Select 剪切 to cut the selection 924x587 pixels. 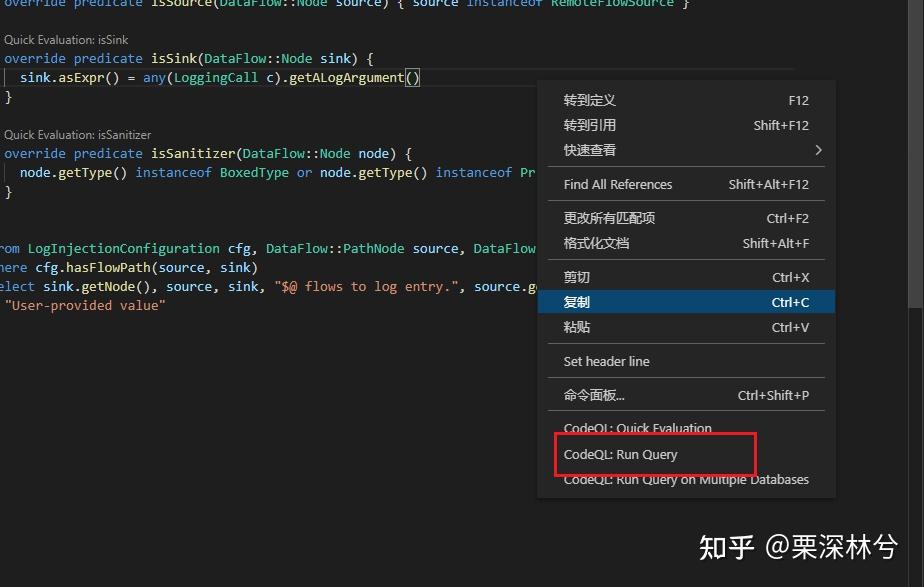coord(575,277)
